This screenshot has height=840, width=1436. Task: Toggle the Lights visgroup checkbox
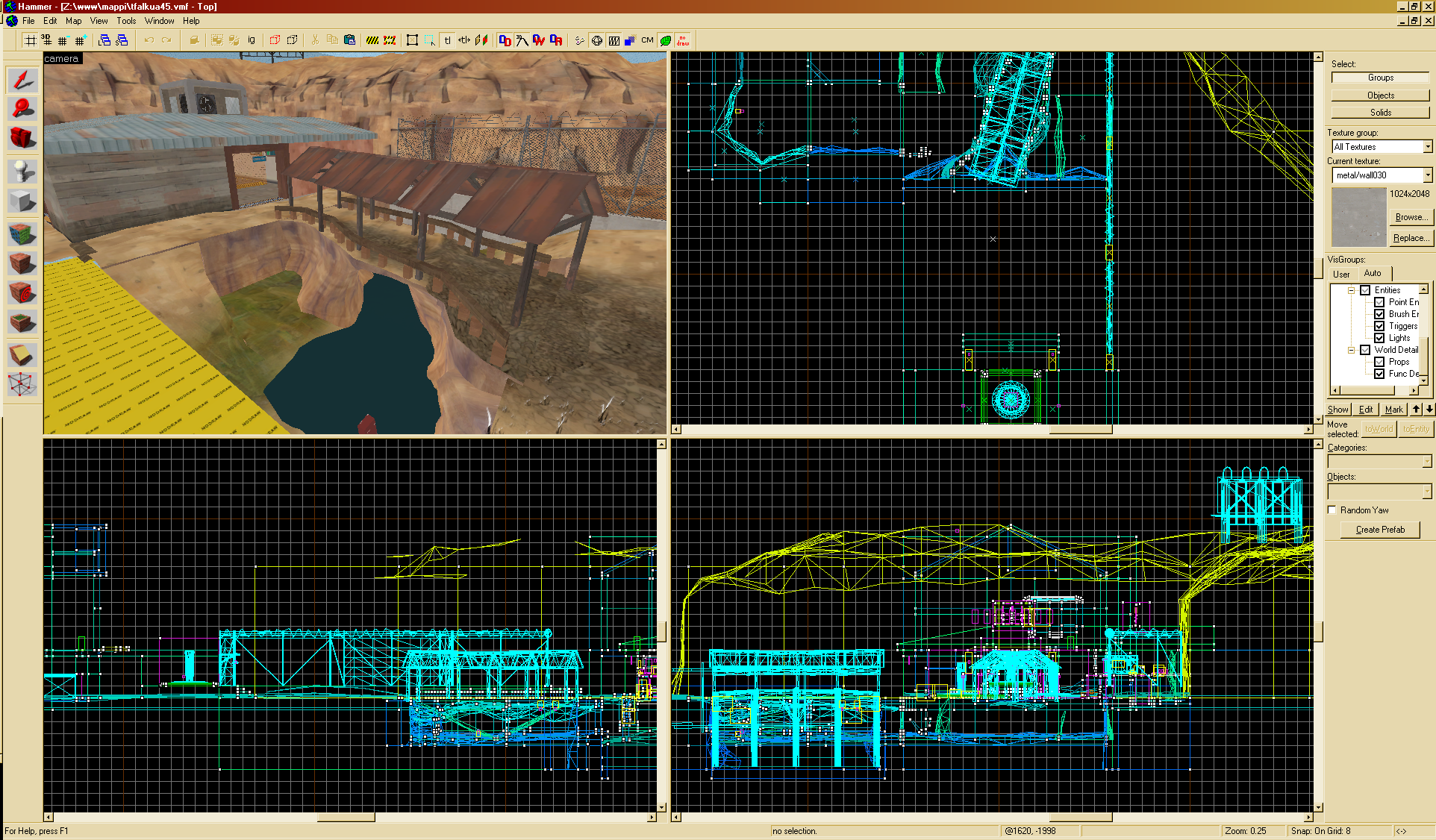pos(1379,338)
